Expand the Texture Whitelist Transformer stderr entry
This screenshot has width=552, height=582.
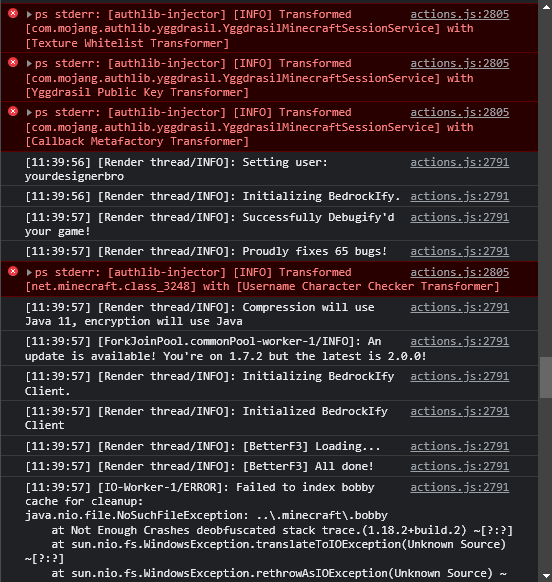pyautogui.click(x=29, y=14)
